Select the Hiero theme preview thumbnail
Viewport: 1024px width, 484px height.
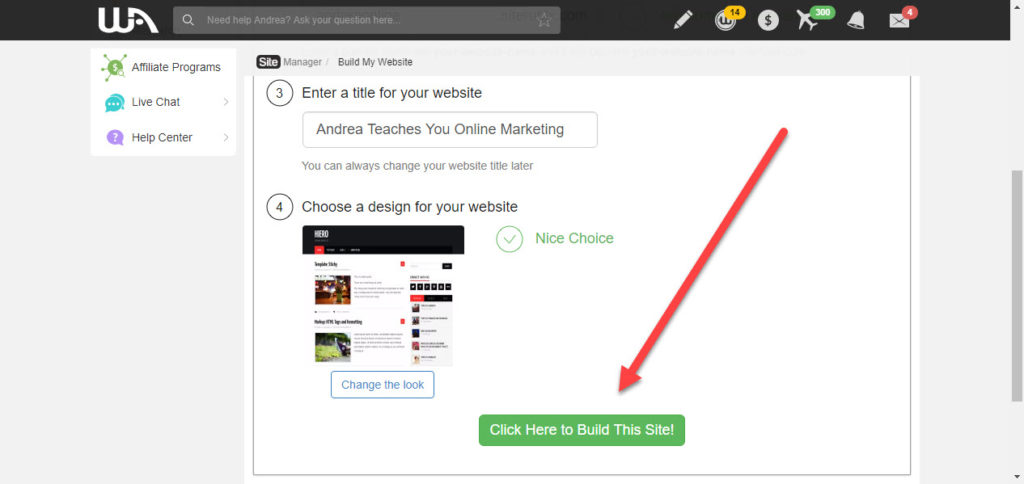[x=383, y=296]
